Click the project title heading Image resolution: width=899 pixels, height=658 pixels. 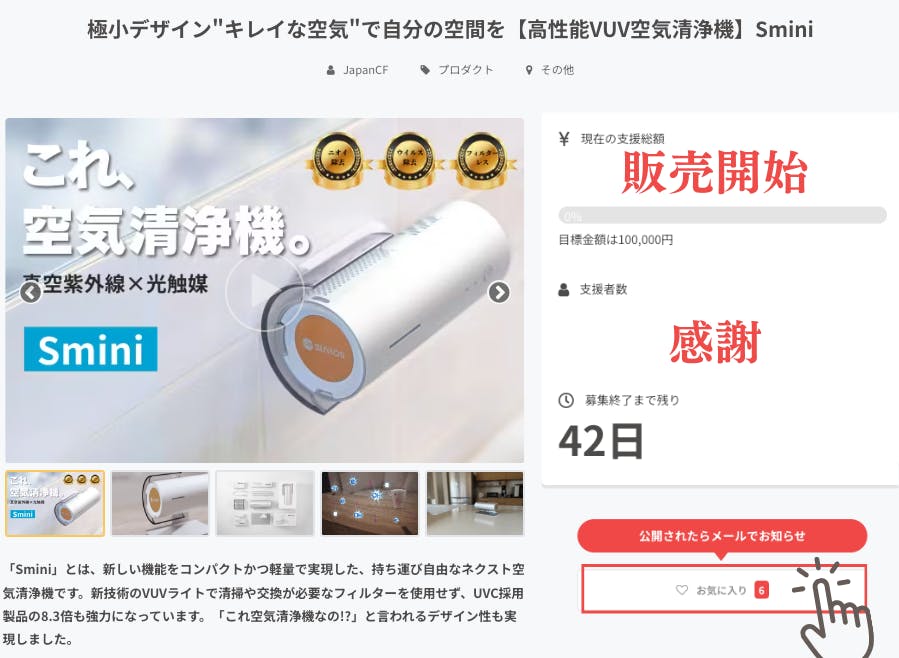[450, 29]
